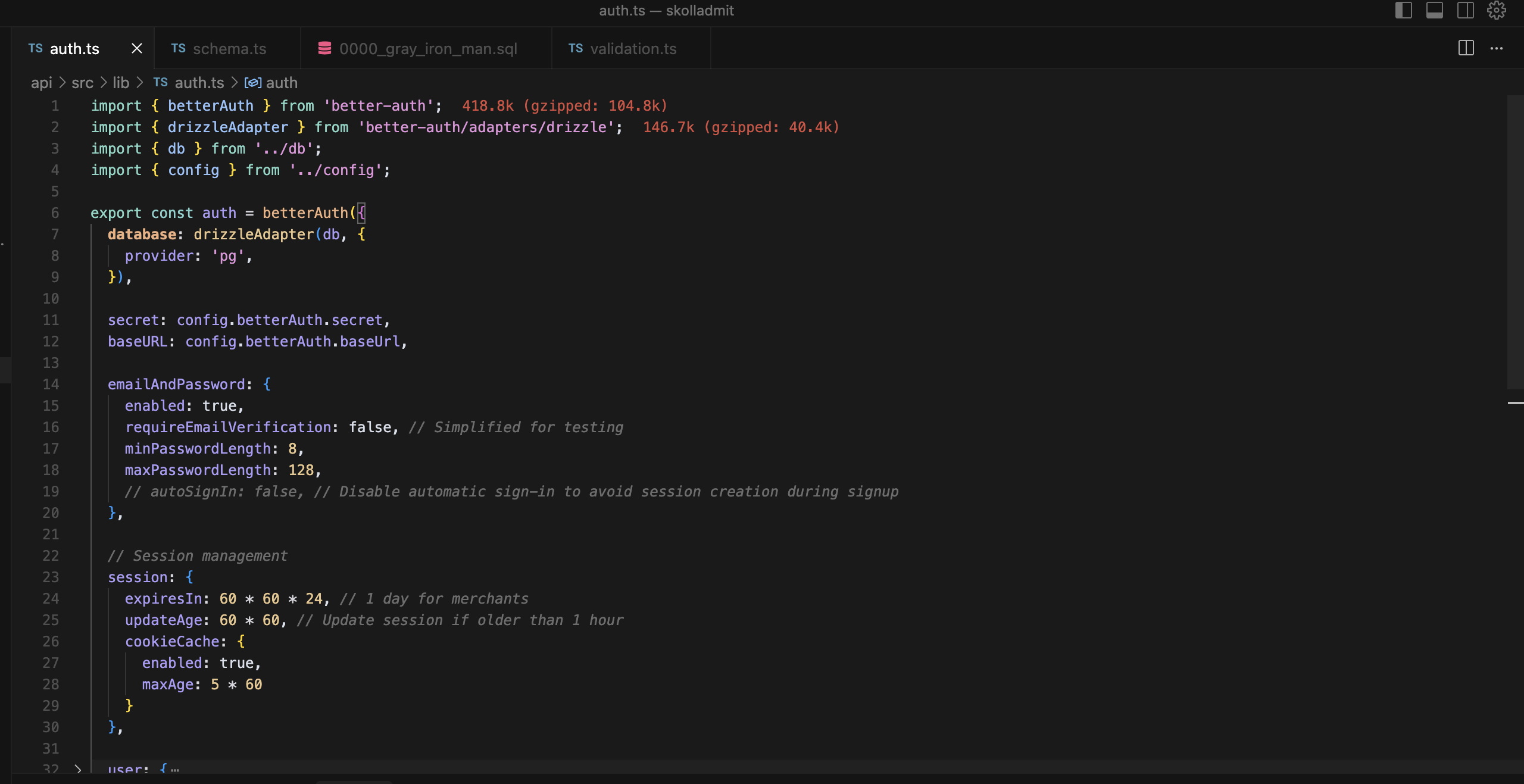Open settings gear in title bar
Screen dimensions: 1524x784
click(x=1496, y=11)
